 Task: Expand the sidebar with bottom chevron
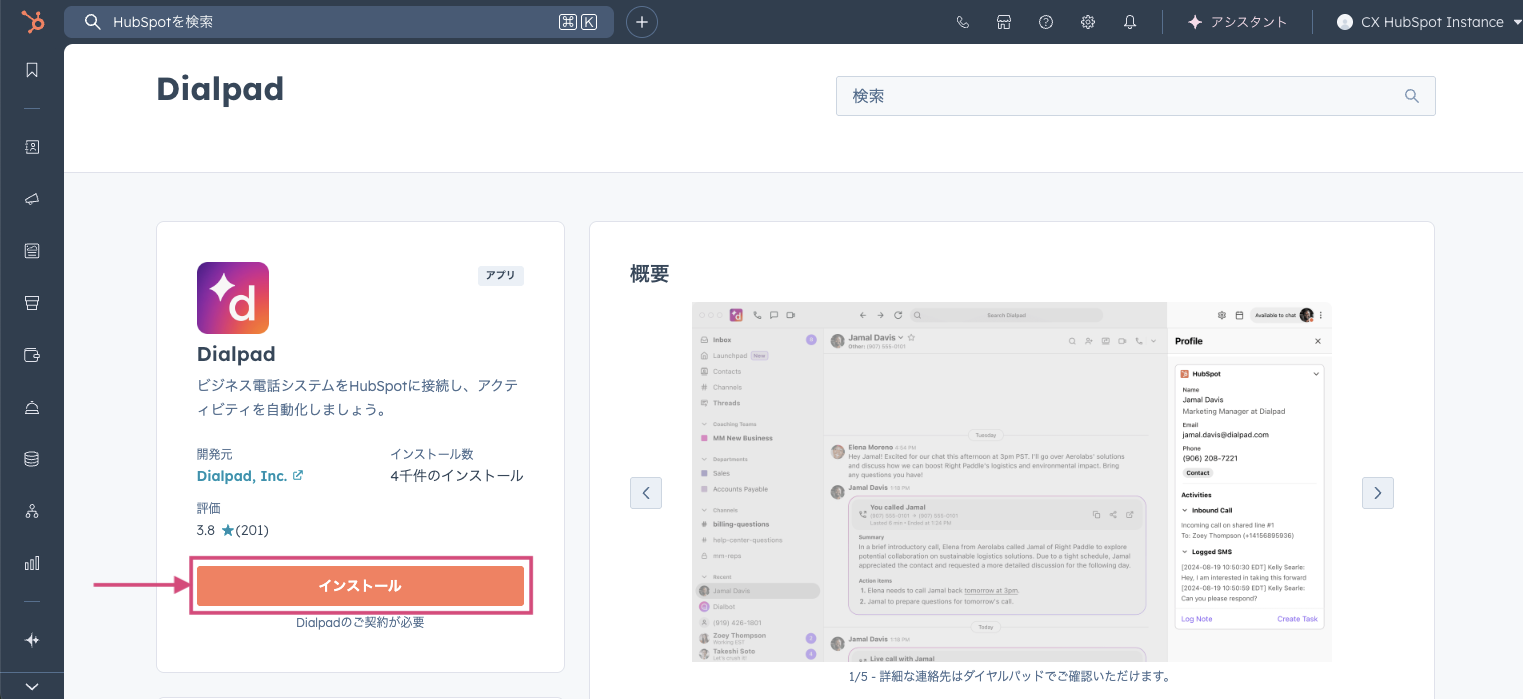pos(32,686)
